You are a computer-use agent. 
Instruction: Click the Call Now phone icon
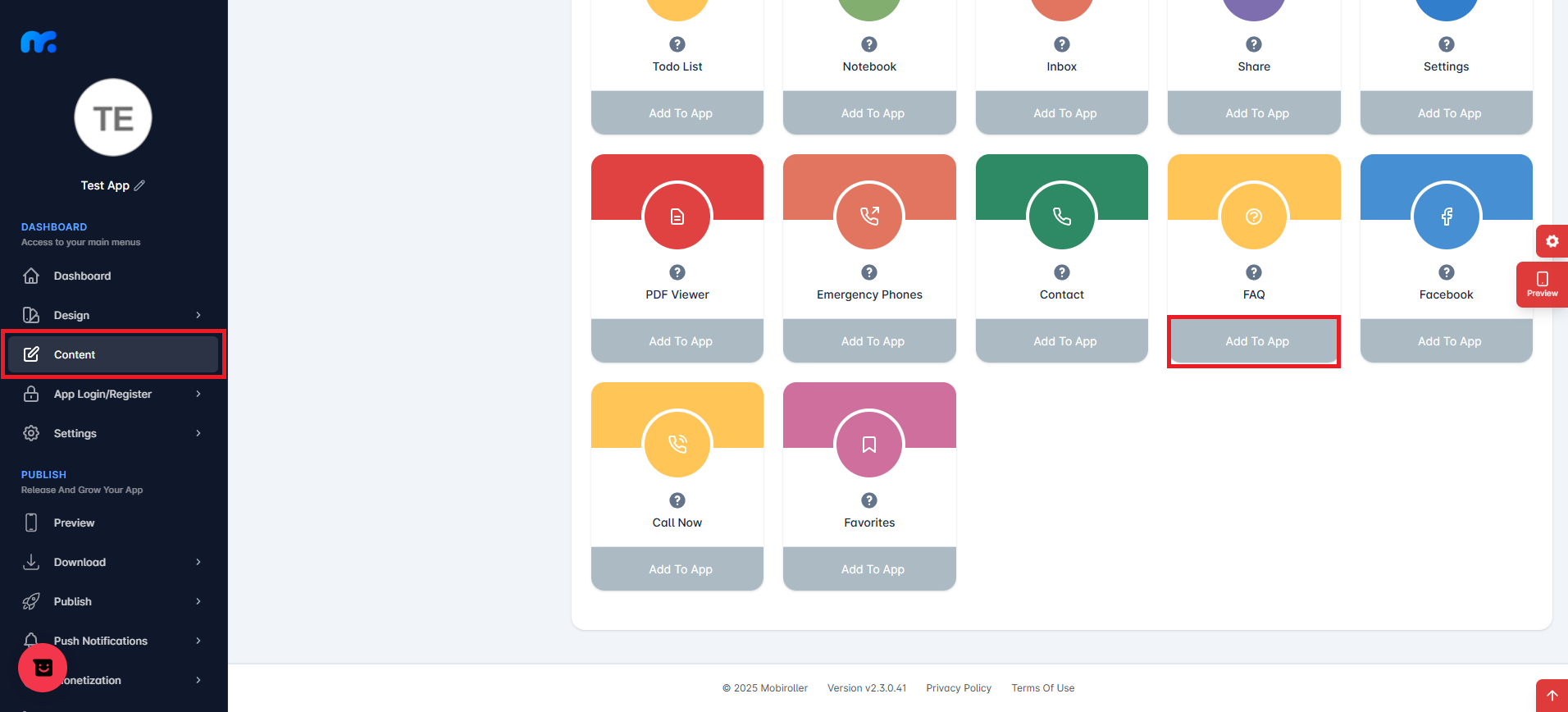coord(677,445)
